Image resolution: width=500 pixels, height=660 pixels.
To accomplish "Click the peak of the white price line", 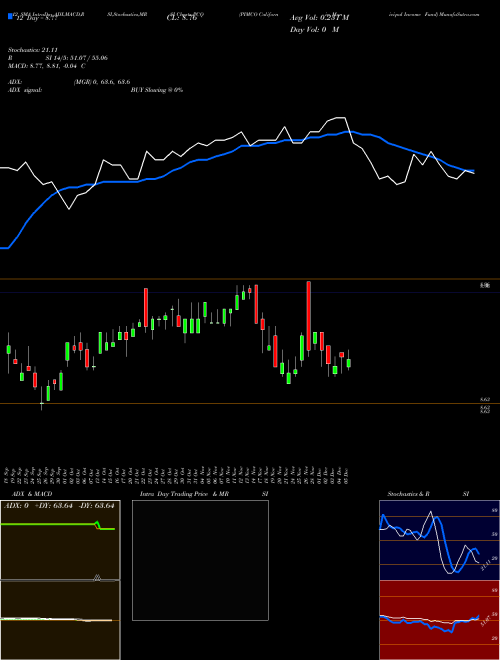I will pos(340,118).
